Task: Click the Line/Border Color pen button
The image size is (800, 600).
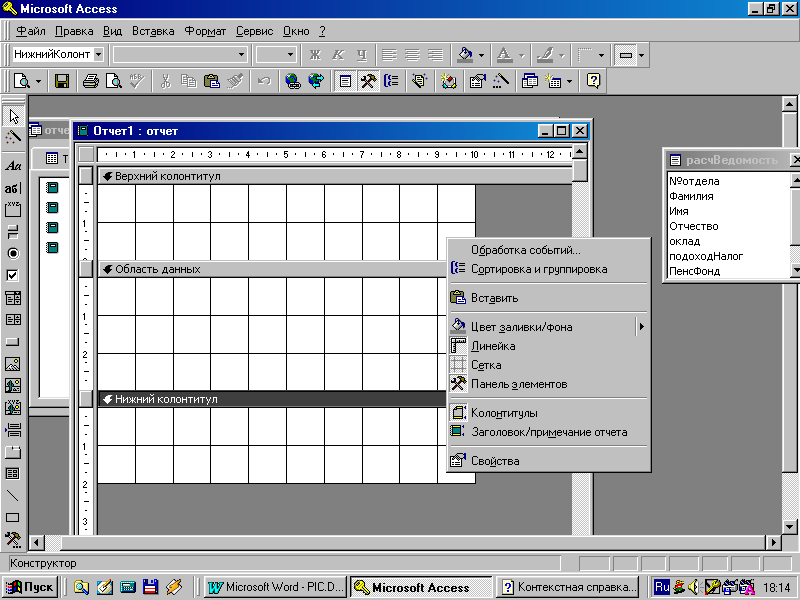Action: [x=545, y=55]
